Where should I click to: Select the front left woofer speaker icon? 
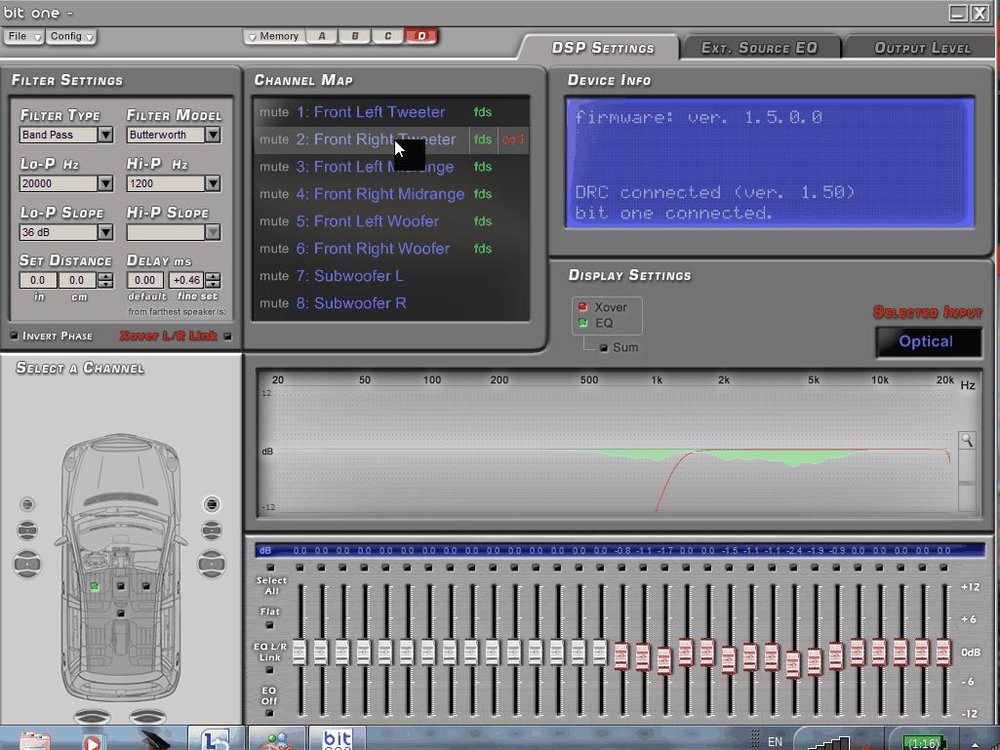[x=27, y=564]
